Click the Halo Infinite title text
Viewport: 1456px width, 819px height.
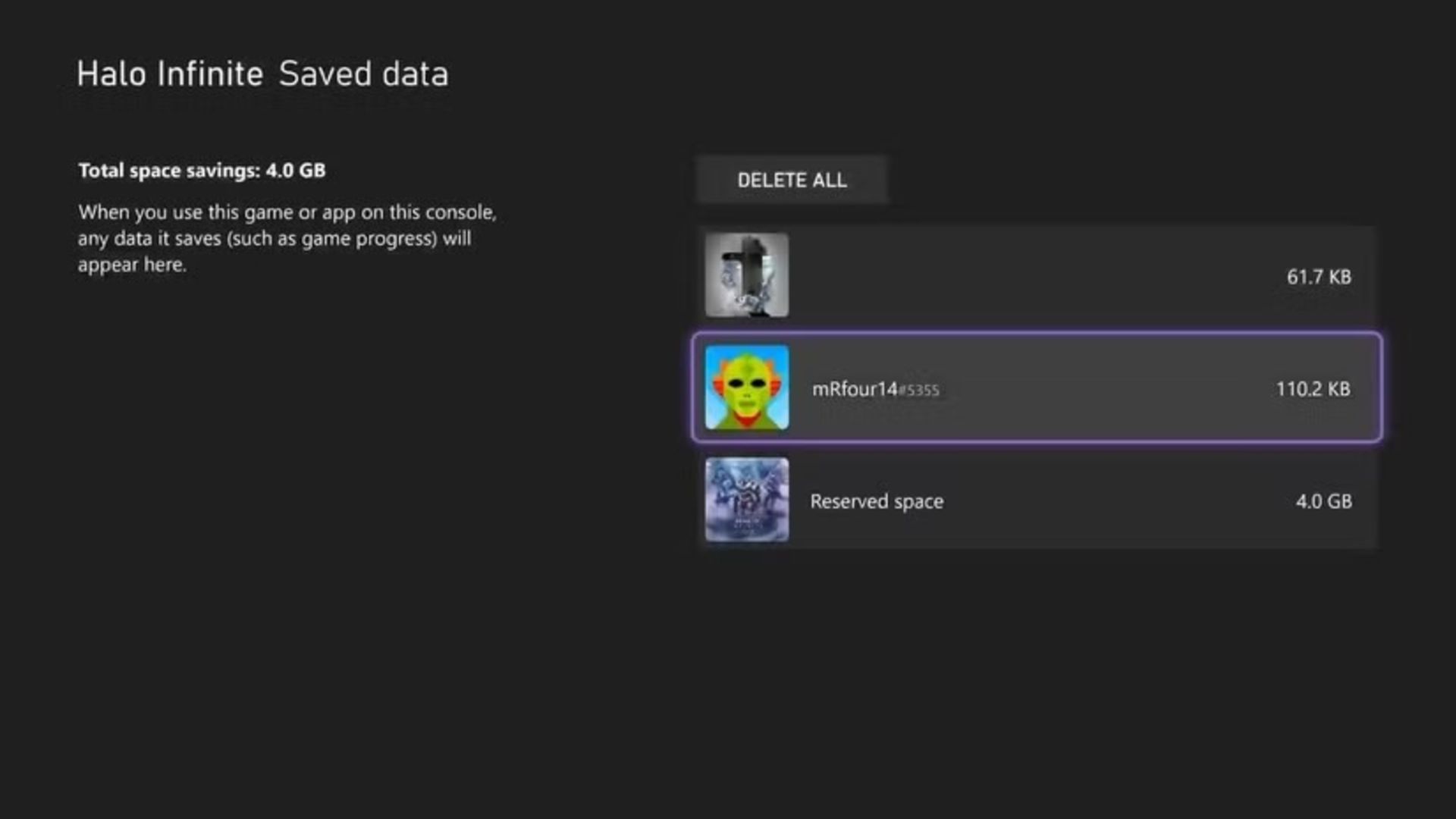tap(170, 74)
